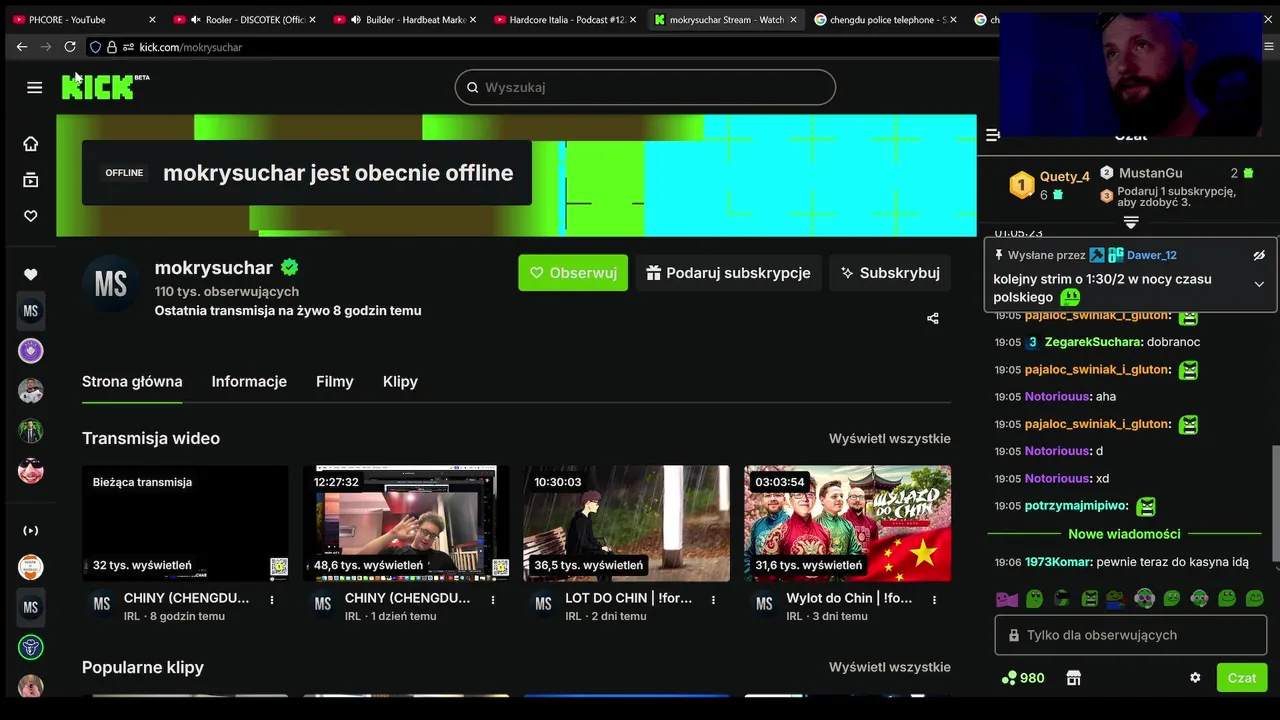Switch to Informacje tab
This screenshot has height=720, width=1280.
pos(249,381)
